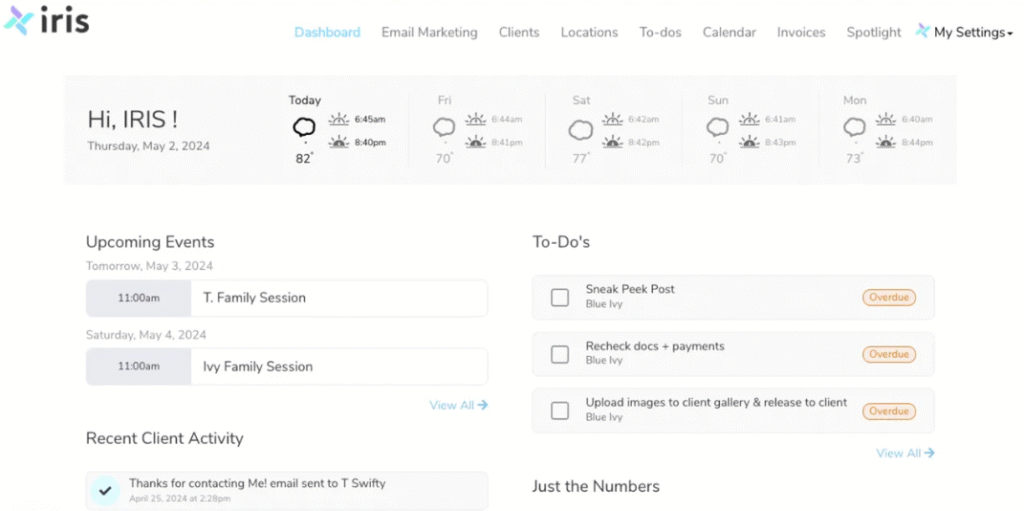
Task: Check off the Sneak Peek Post to-do
Action: coord(560,297)
